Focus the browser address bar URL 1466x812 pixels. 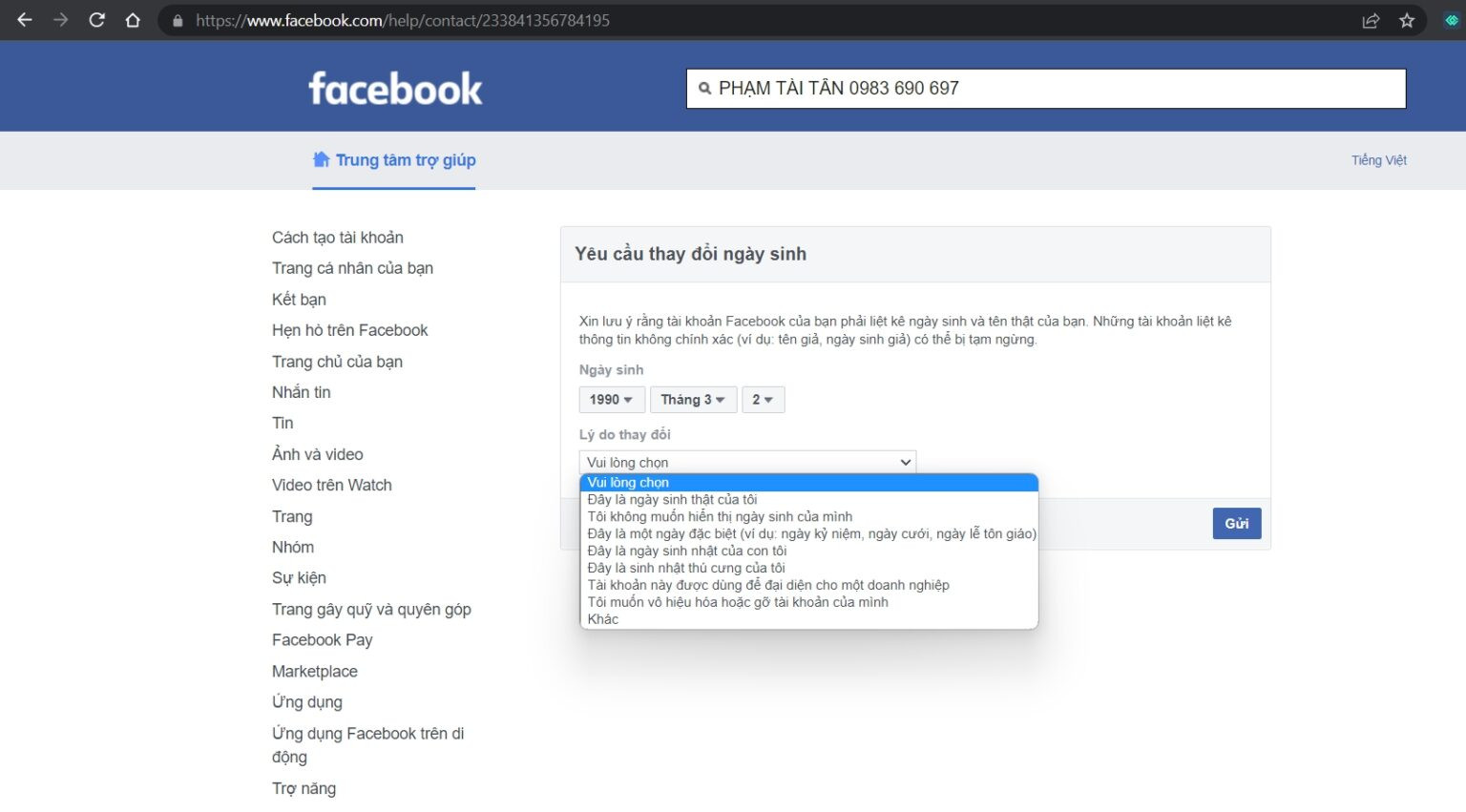tap(402, 20)
